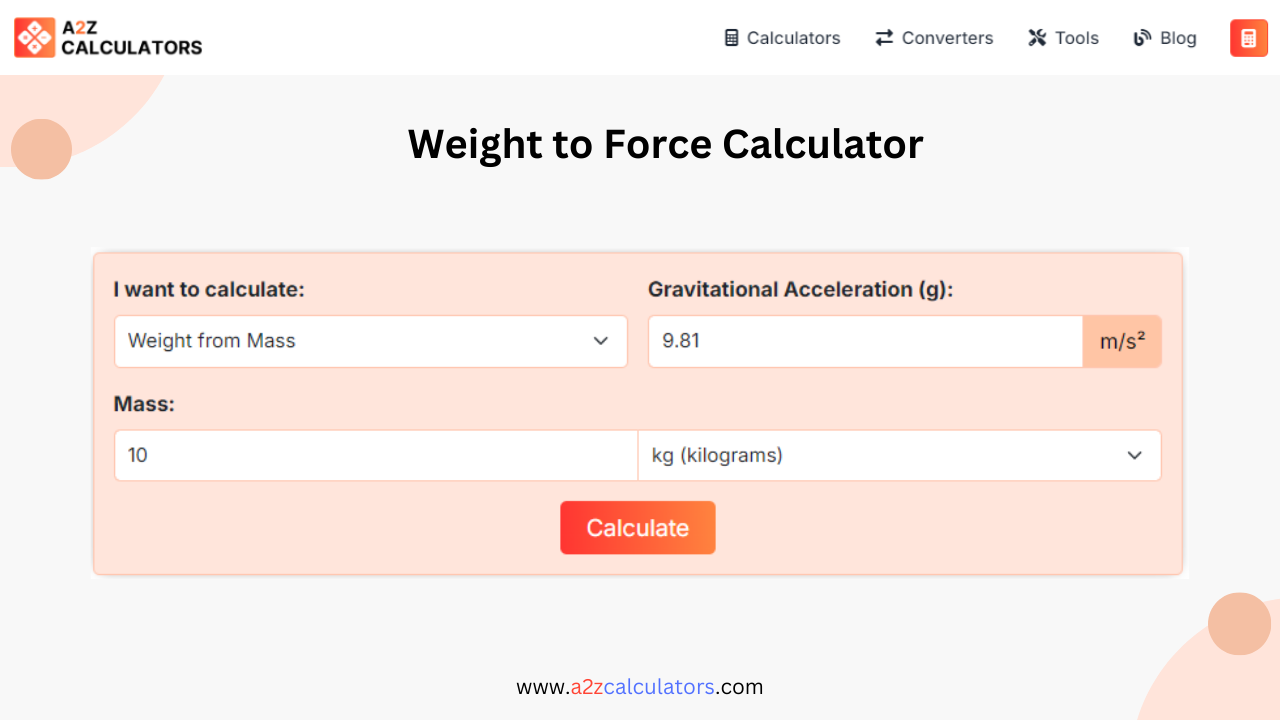Click inside the gravitational acceleration field showing 9.81
Screen dimensions: 1280x720
tap(865, 341)
